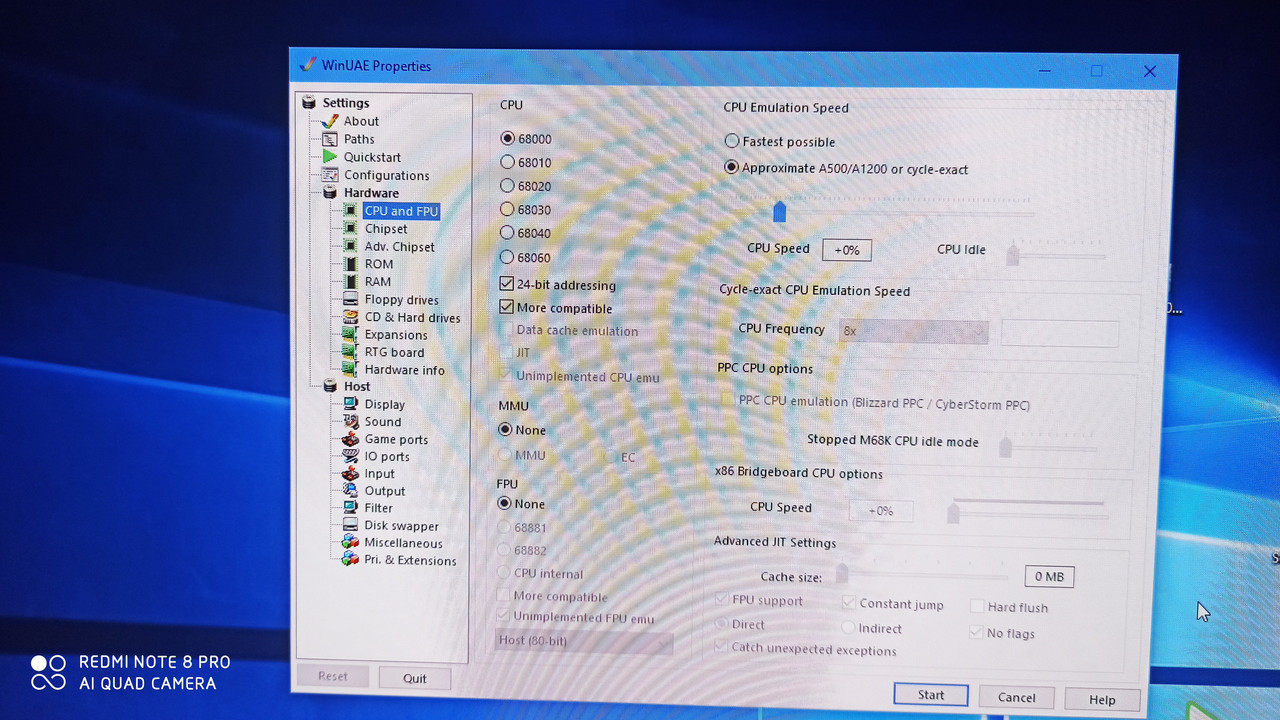The image size is (1280, 720).
Task: Uncheck CPU More compatible checkbox
Action: 507,308
